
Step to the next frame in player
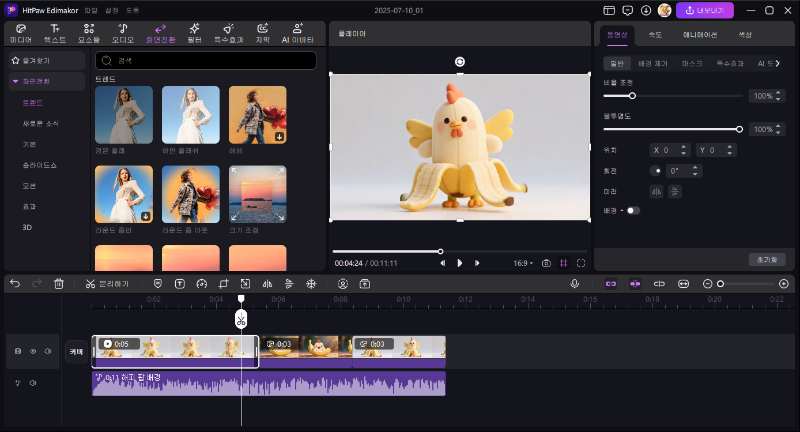[477, 263]
